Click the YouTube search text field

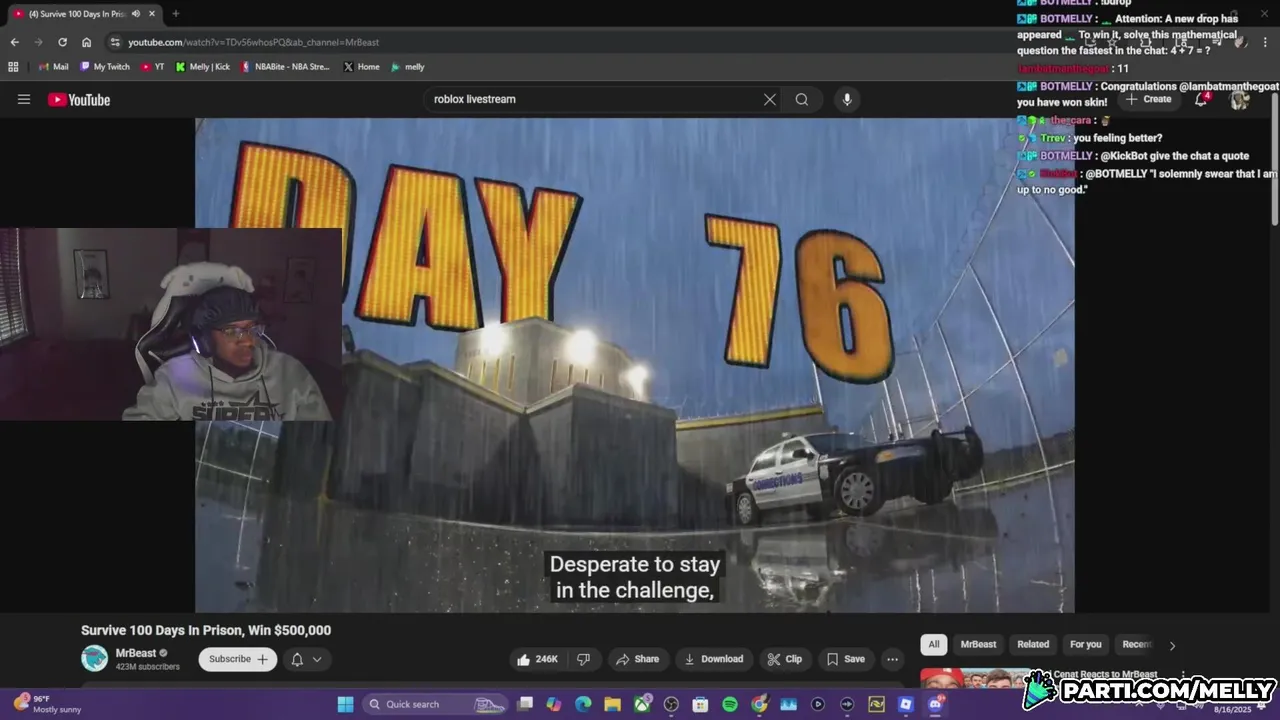[x=592, y=99]
